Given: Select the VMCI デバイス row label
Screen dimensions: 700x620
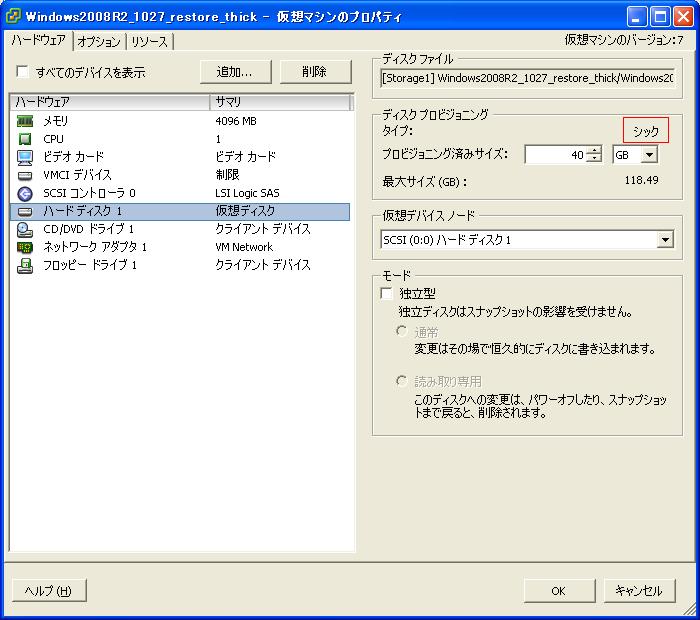Looking at the screenshot, I should (x=77, y=175).
